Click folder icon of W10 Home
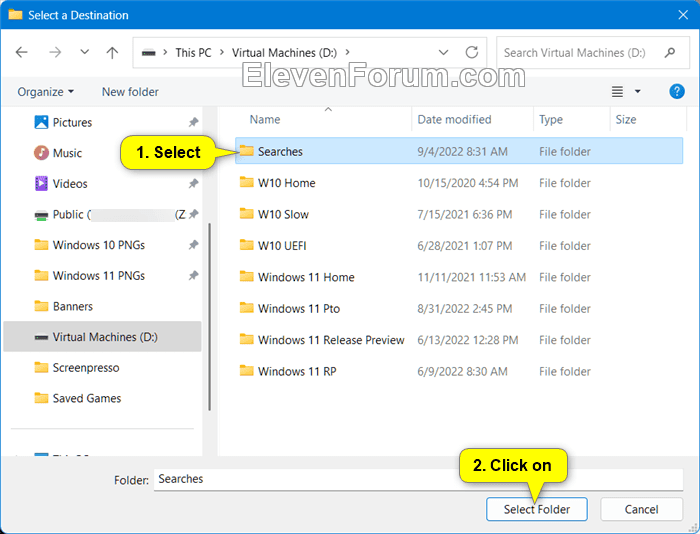 pyautogui.click(x=246, y=182)
